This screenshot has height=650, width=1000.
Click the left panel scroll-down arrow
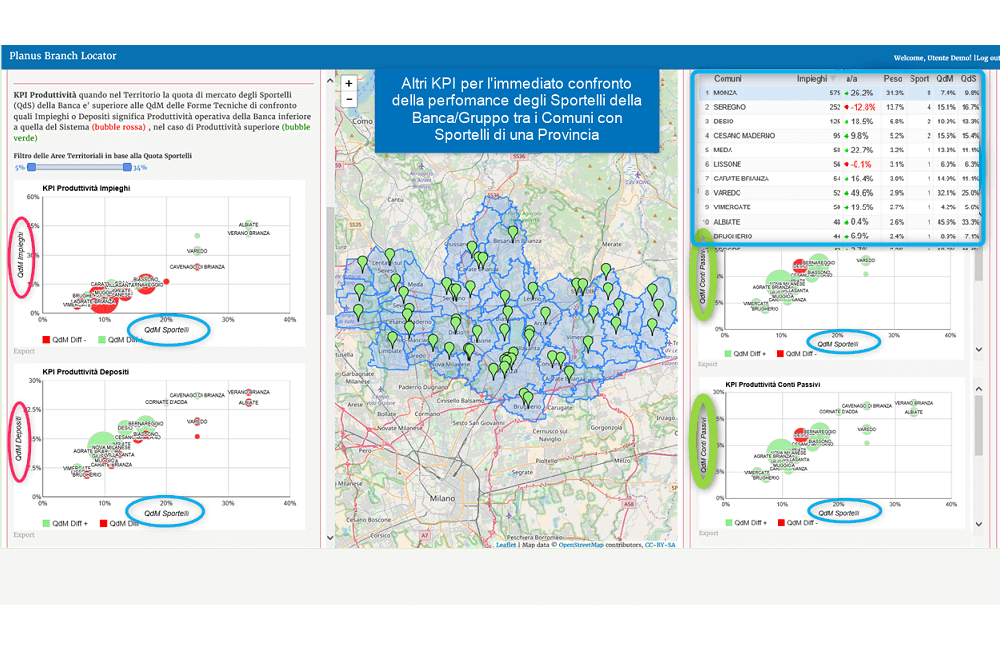[x=330, y=538]
